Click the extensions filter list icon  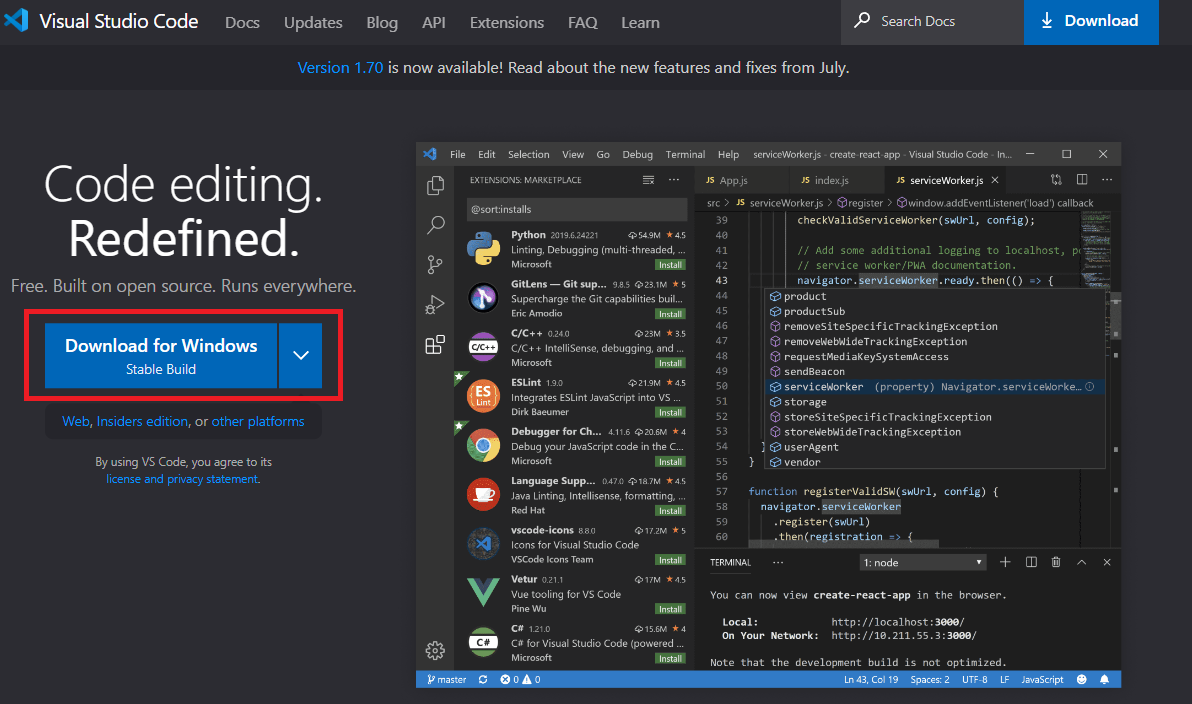648,180
